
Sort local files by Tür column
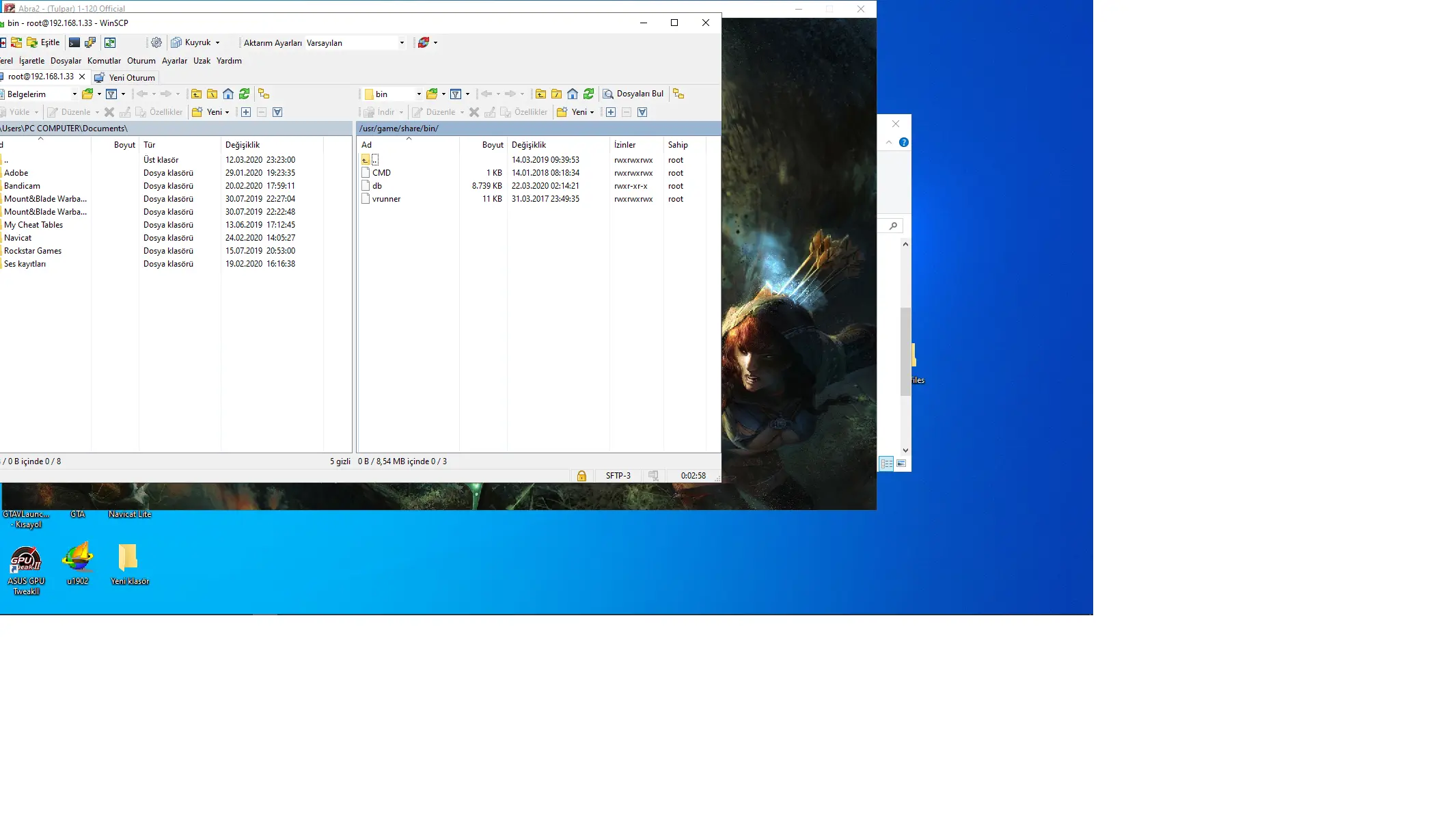[x=180, y=145]
